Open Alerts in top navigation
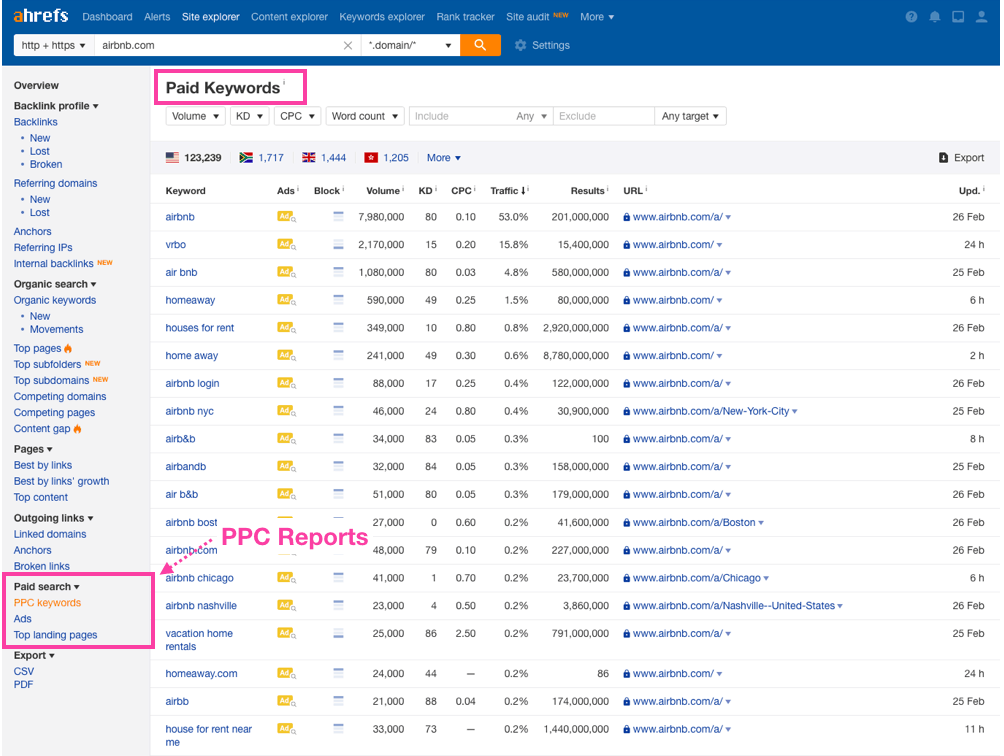The width and height of the screenshot is (1004, 756). tap(157, 17)
